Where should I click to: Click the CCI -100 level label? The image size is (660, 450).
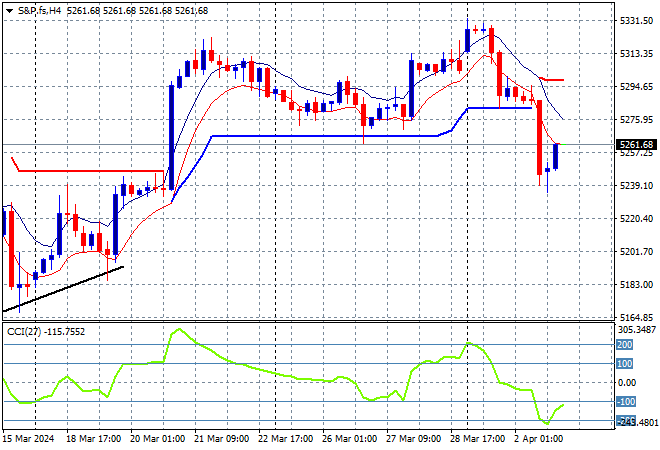click(x=624, y=401)
